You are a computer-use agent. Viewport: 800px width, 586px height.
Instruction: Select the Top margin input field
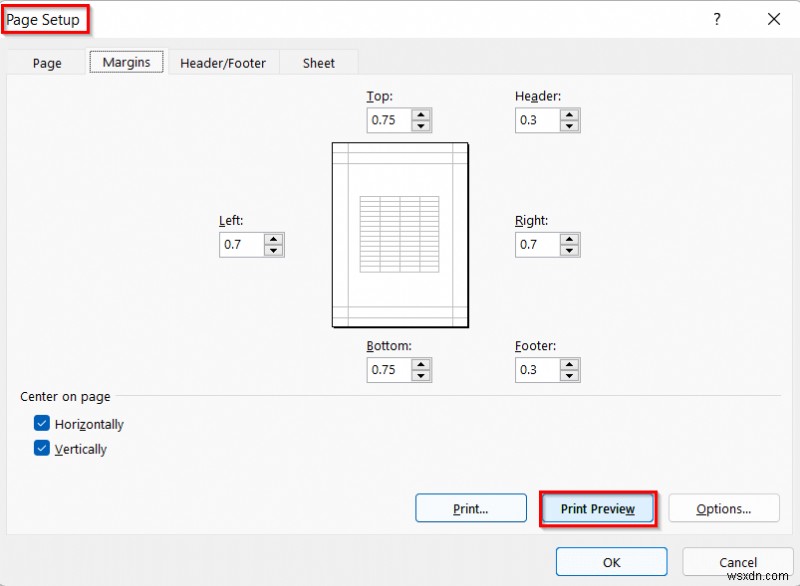392,120
